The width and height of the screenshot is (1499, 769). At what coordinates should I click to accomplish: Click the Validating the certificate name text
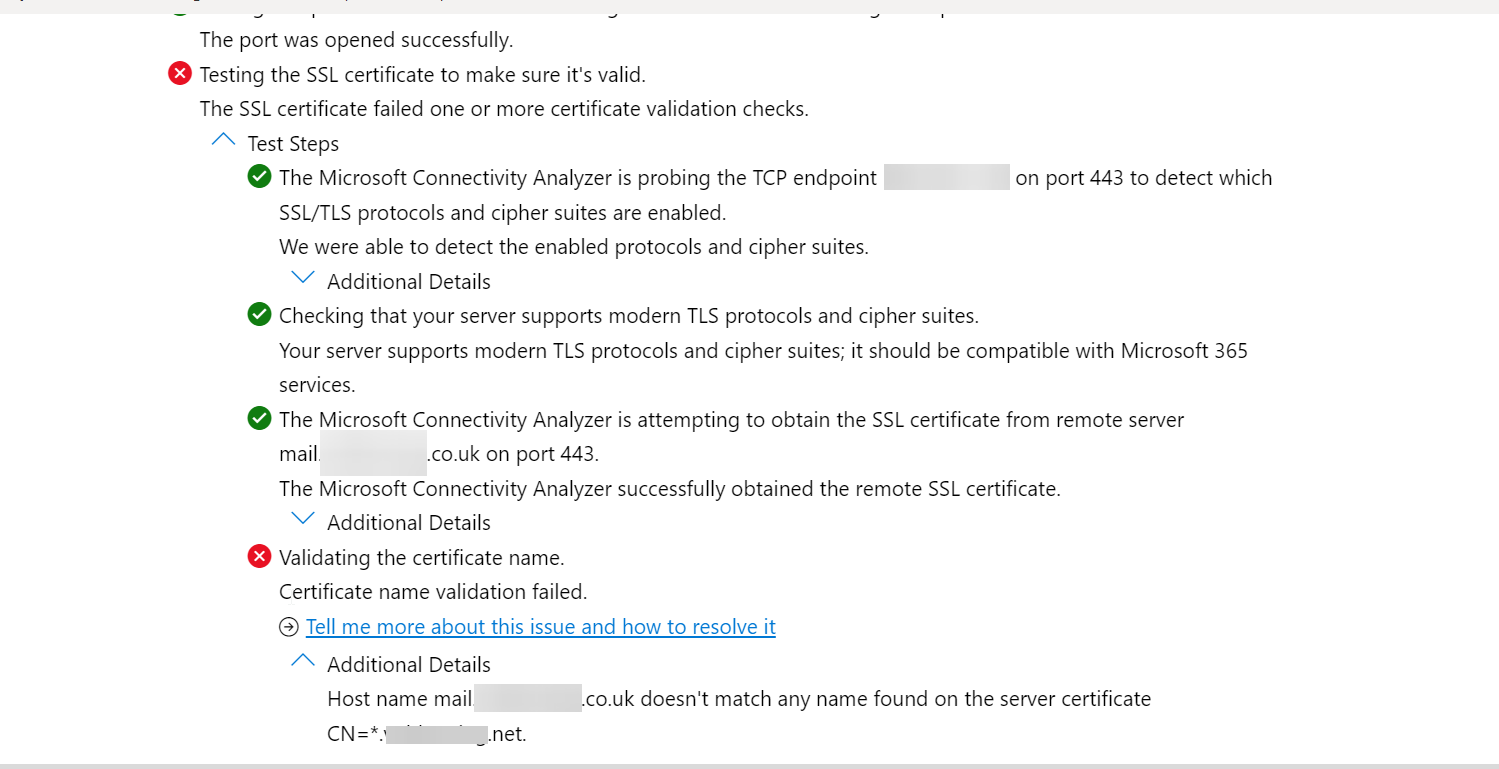click(x=422, y=558)
